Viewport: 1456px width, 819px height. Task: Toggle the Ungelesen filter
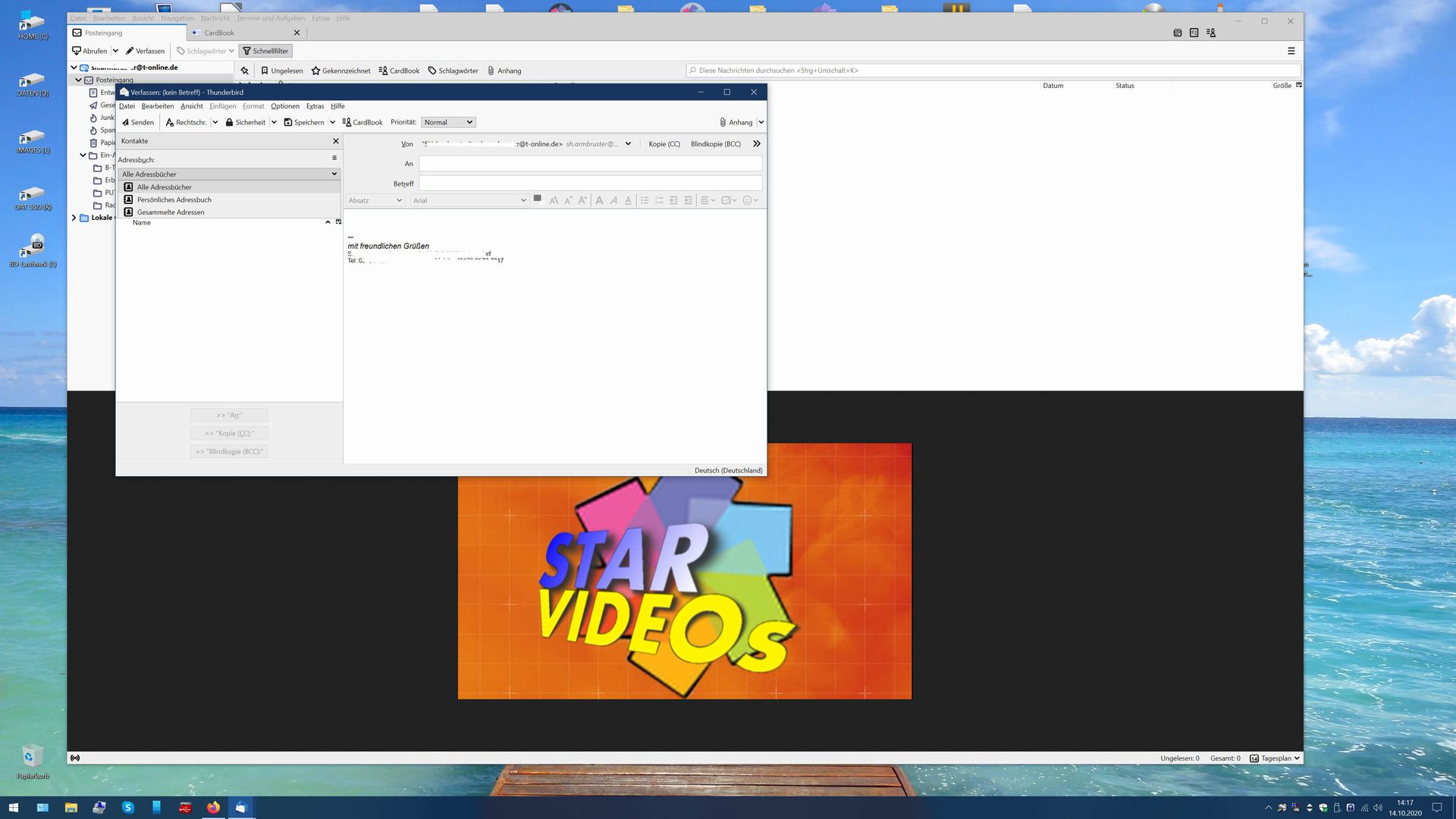point(281,71)
